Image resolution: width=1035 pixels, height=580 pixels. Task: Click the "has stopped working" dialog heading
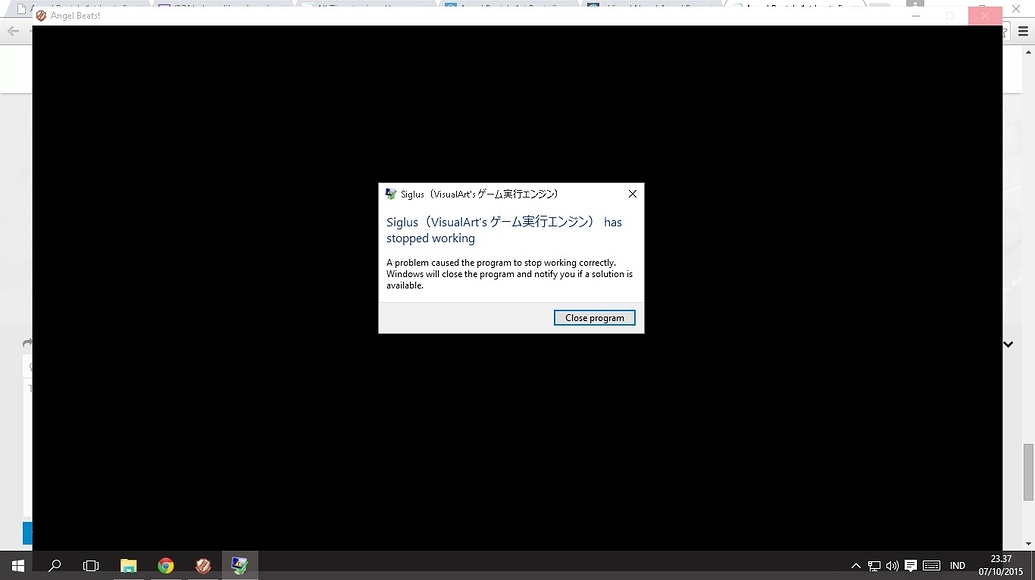[504, 230]
